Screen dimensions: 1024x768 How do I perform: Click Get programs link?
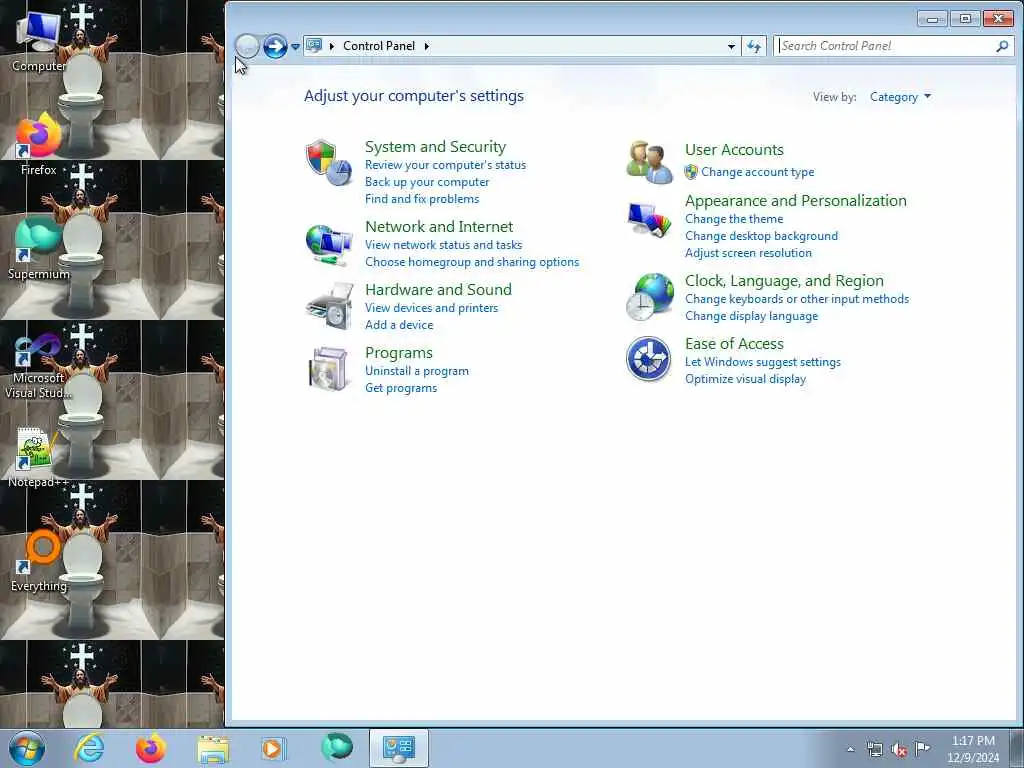point(401,388)
